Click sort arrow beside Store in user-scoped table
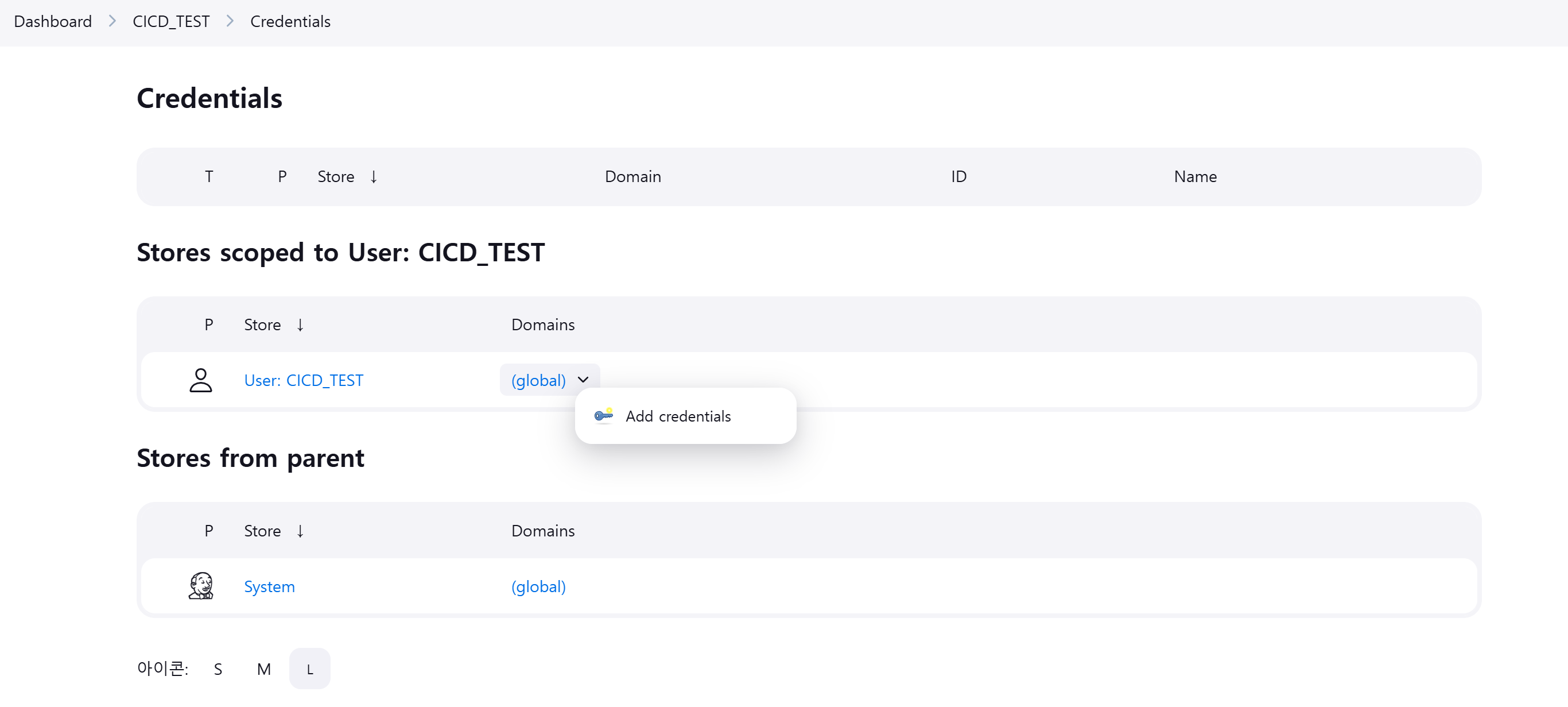 coord(300,324)
